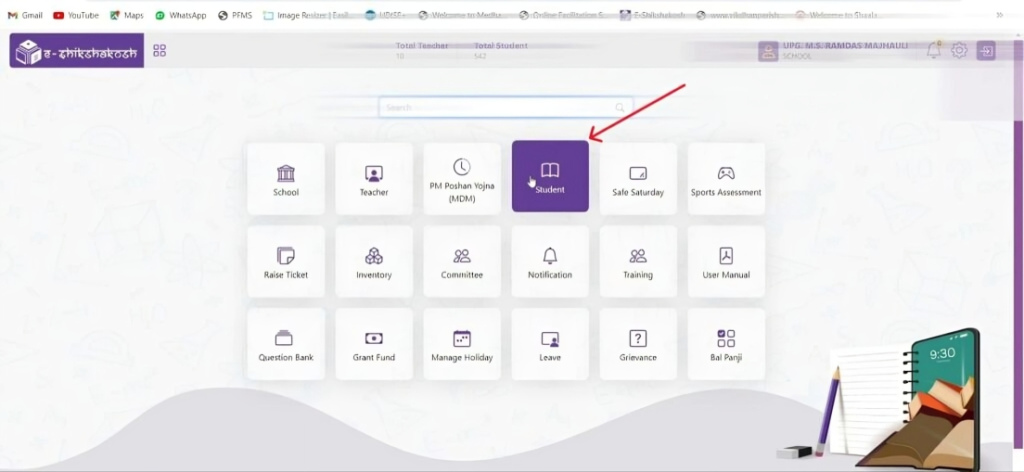Open the Teacher module tile
The width and height of the screenshot is (1024, 472).
(374, 178)
